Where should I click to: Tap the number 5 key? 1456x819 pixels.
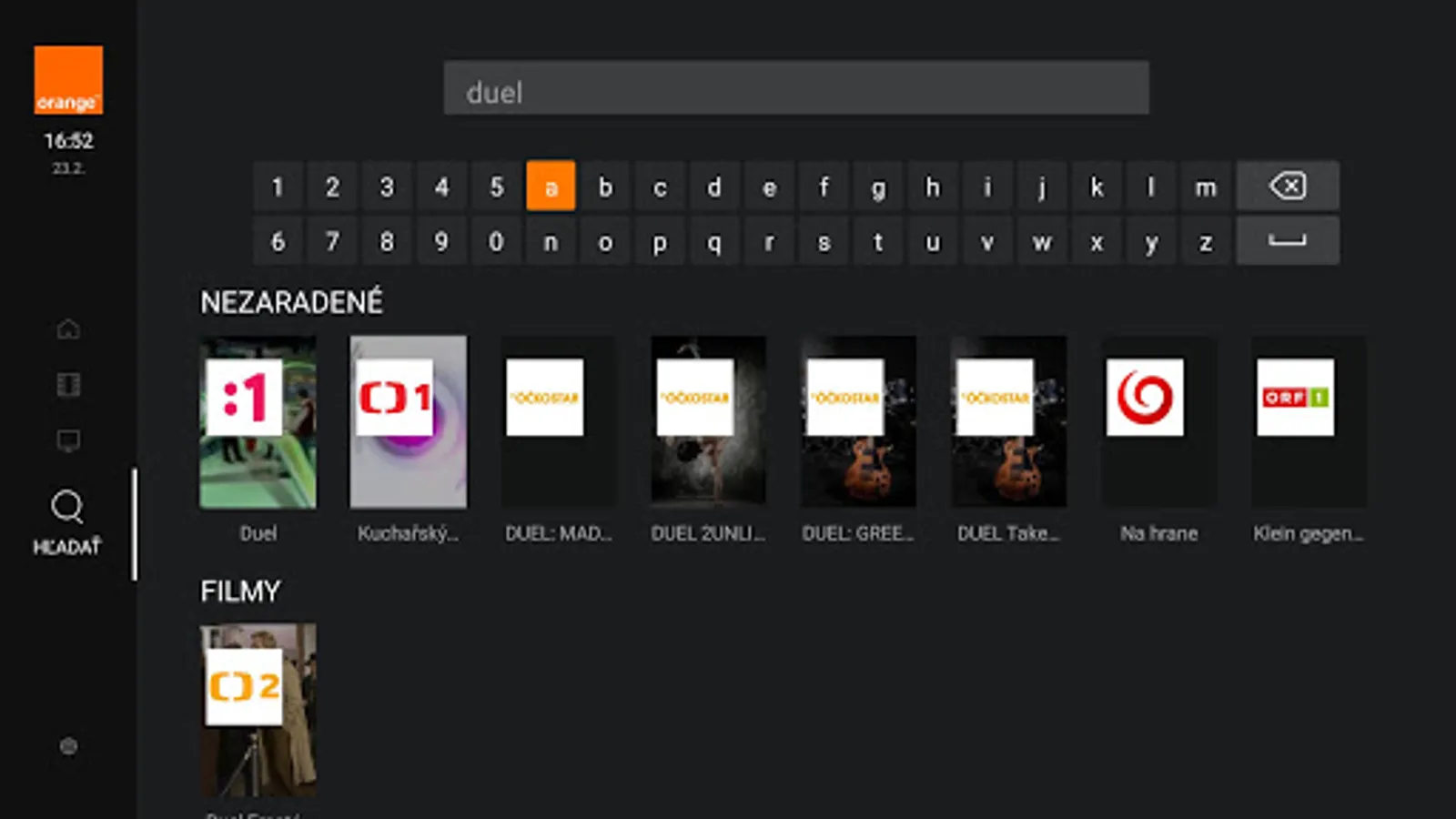click(x=496, y=187)
